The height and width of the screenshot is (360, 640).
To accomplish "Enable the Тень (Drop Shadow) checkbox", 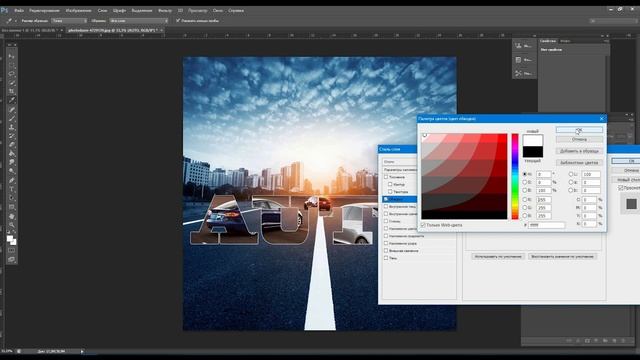I will [x=386, y=258].
